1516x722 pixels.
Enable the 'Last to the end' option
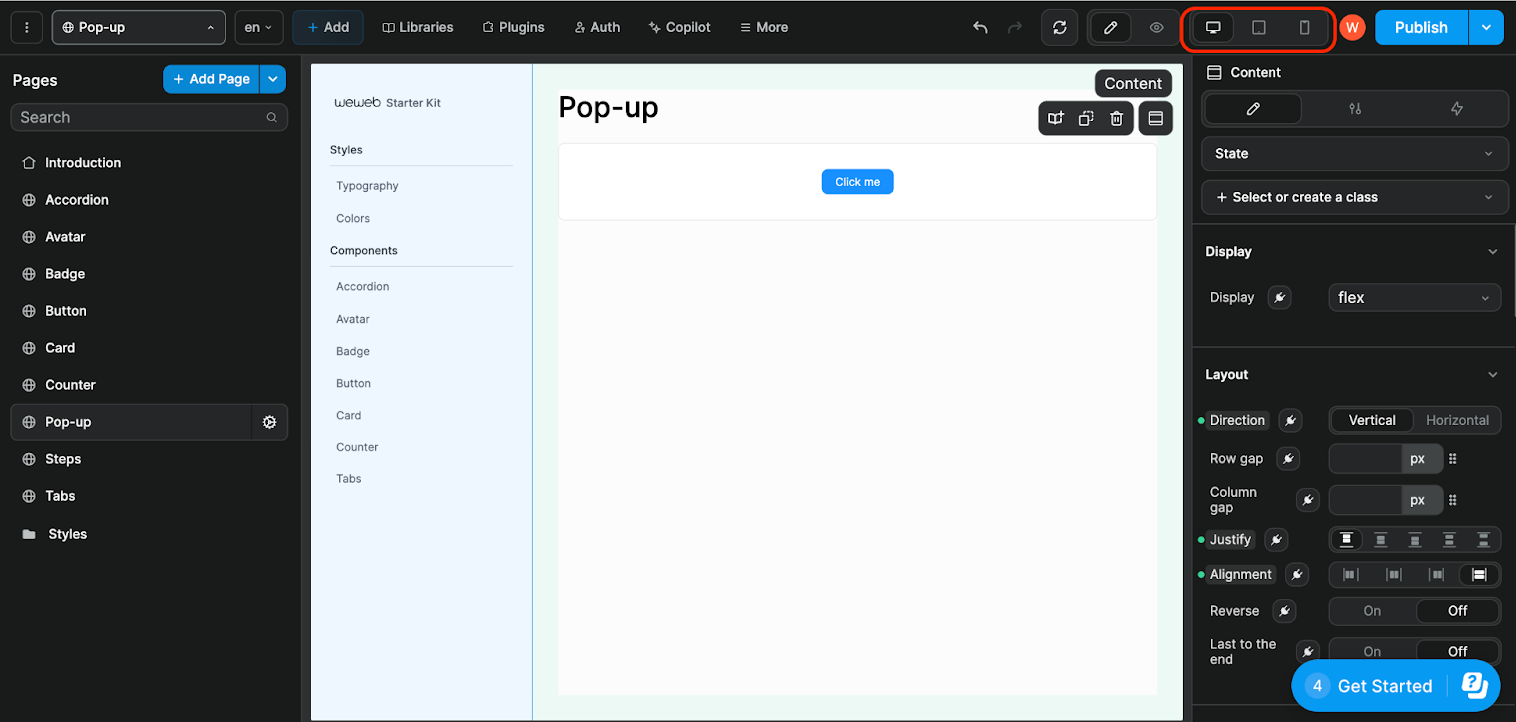pyautogui.click(x=1371, y=651)
